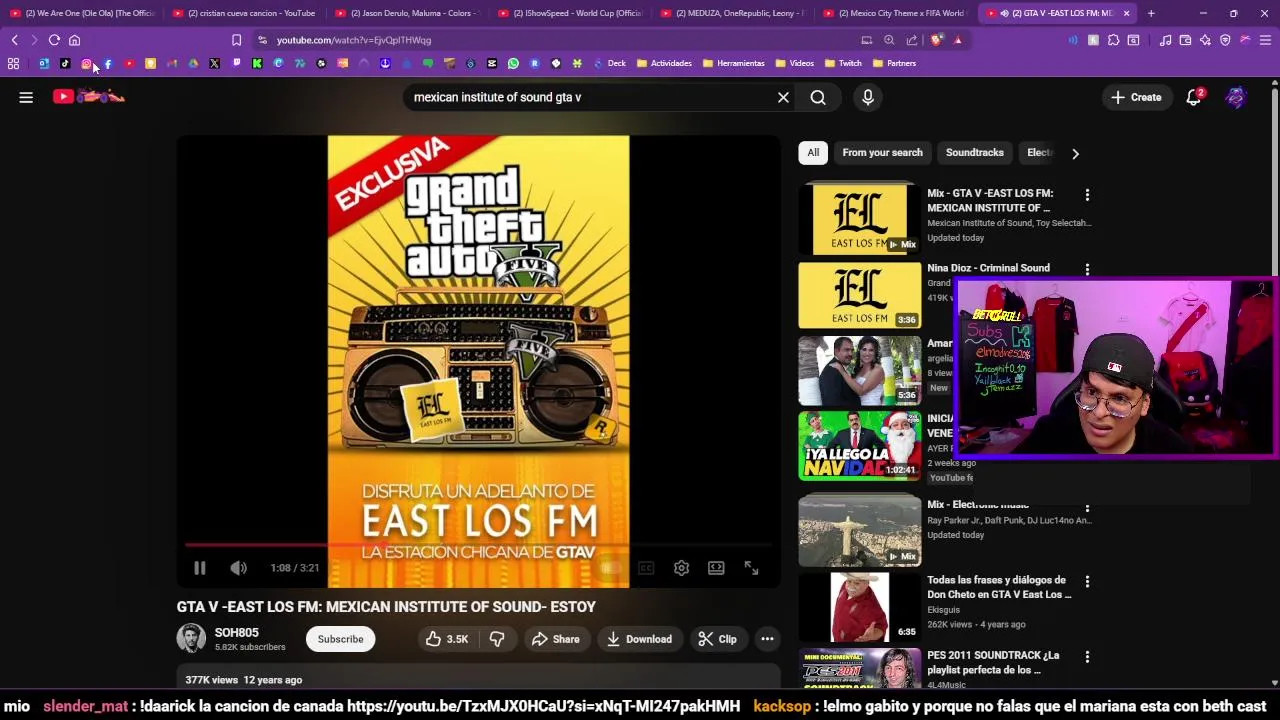Open the WhatsApp bookmark icon
The width and height of the screenshot is (1280, 720).
click(x=513, y=63)
